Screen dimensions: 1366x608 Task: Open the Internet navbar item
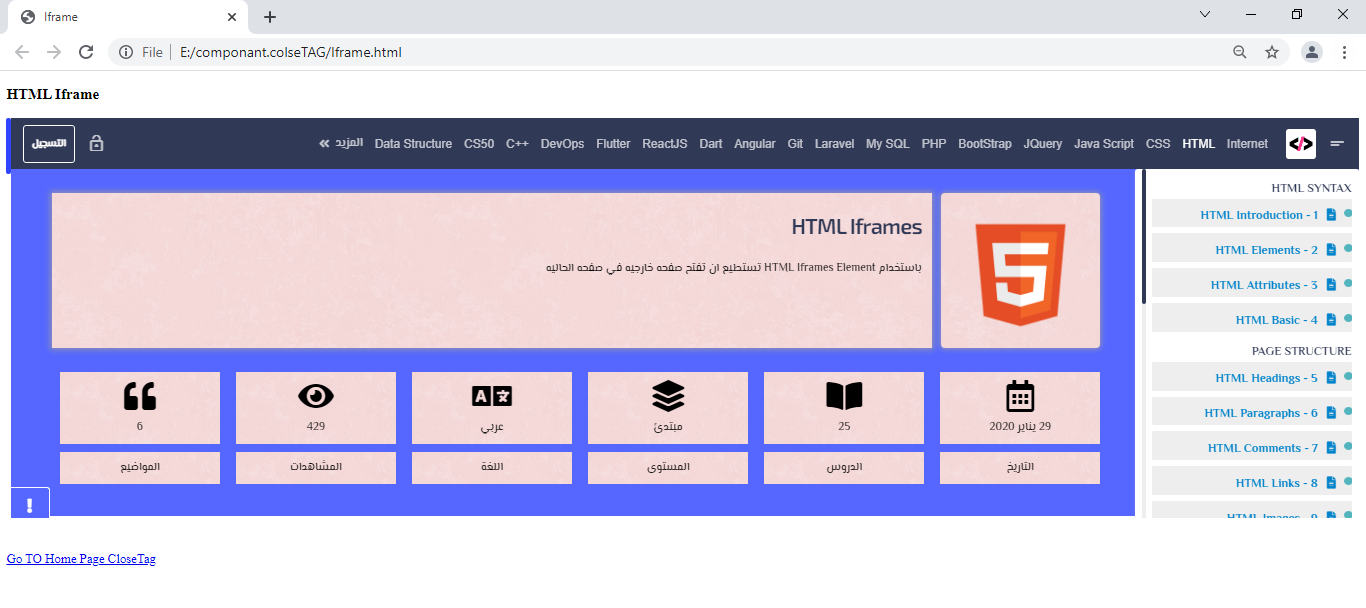[1247, 144]
